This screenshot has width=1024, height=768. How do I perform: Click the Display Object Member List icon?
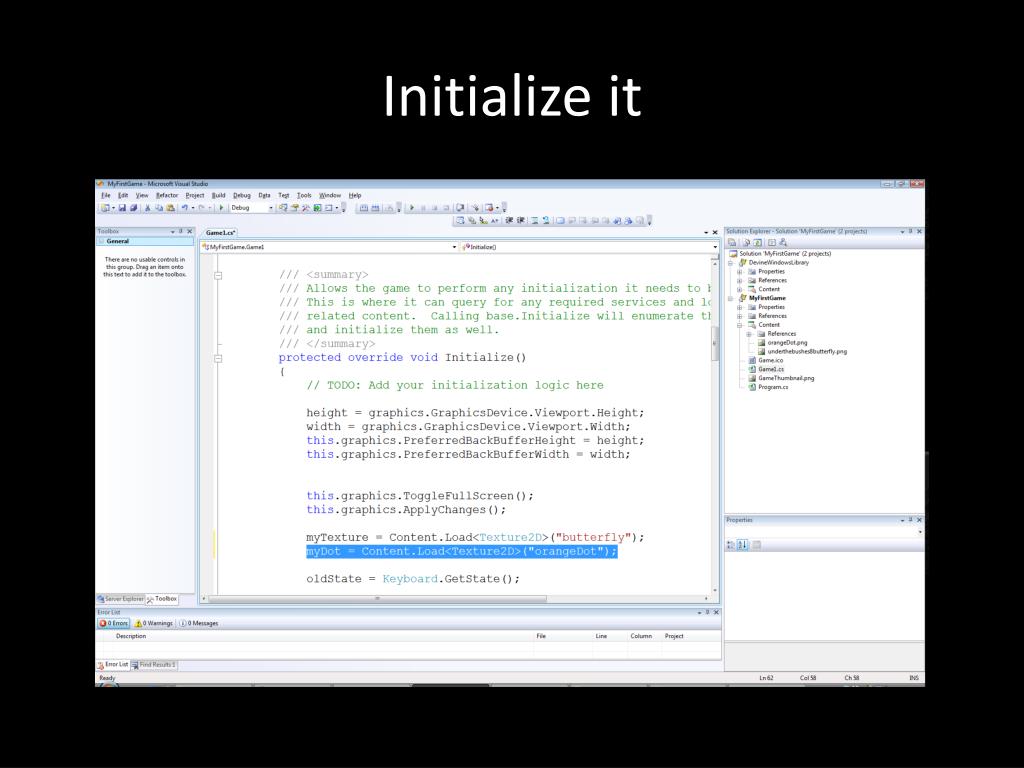click(x=460, y=221)
